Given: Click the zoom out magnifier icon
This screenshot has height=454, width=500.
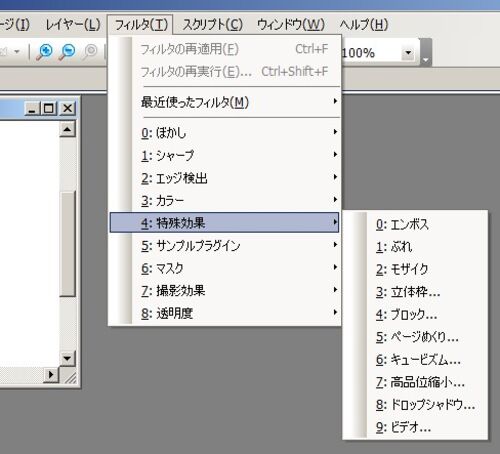Looking at the screenshot, I should (67, 52).
